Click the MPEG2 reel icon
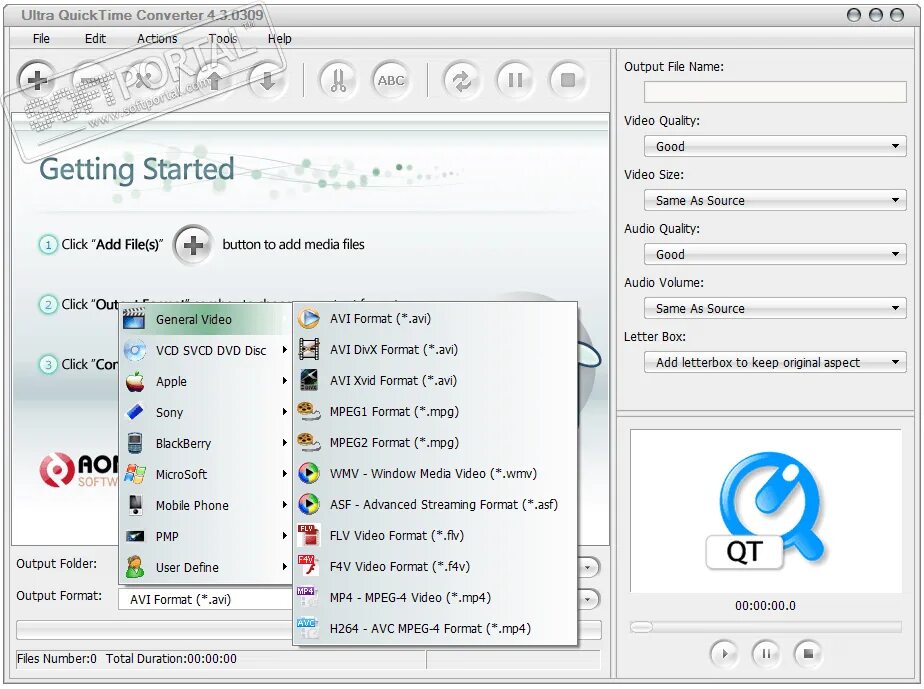Screen dimensions: 924x689 pyautogui.click(x=309, y=442)
